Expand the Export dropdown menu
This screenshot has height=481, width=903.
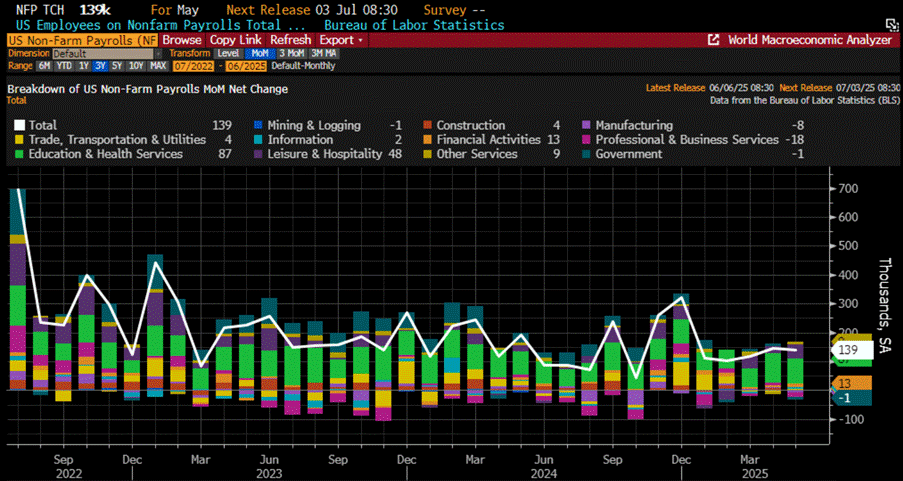point(341,40)
